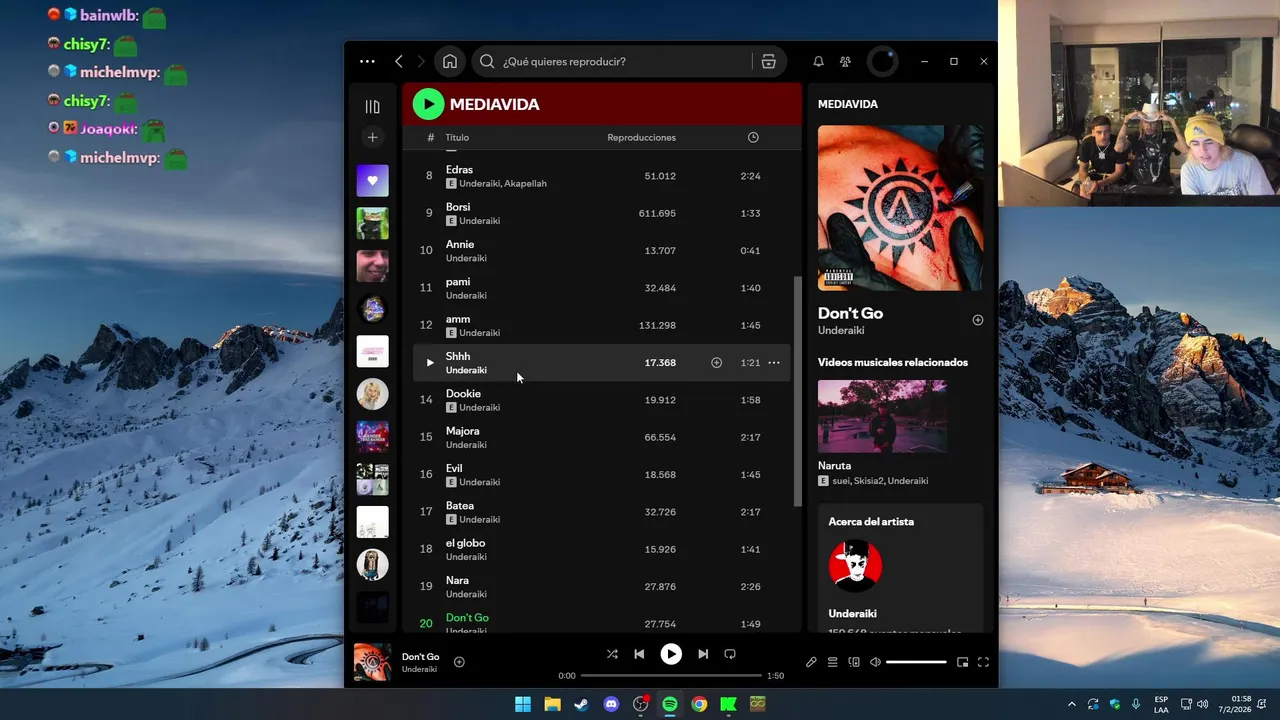1280x720 pixels.
Task: Open the profile avatar menu
Action: 883,61
